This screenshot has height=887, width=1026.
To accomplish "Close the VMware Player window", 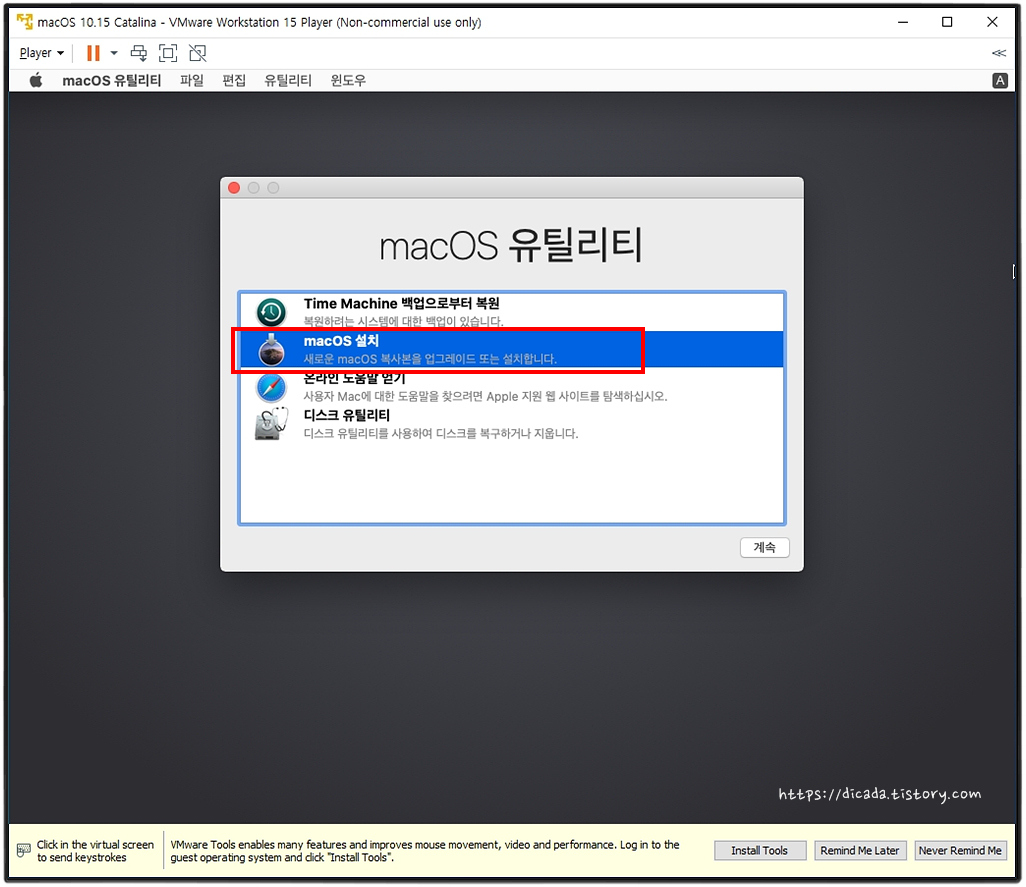I will [x=992, y=22].
